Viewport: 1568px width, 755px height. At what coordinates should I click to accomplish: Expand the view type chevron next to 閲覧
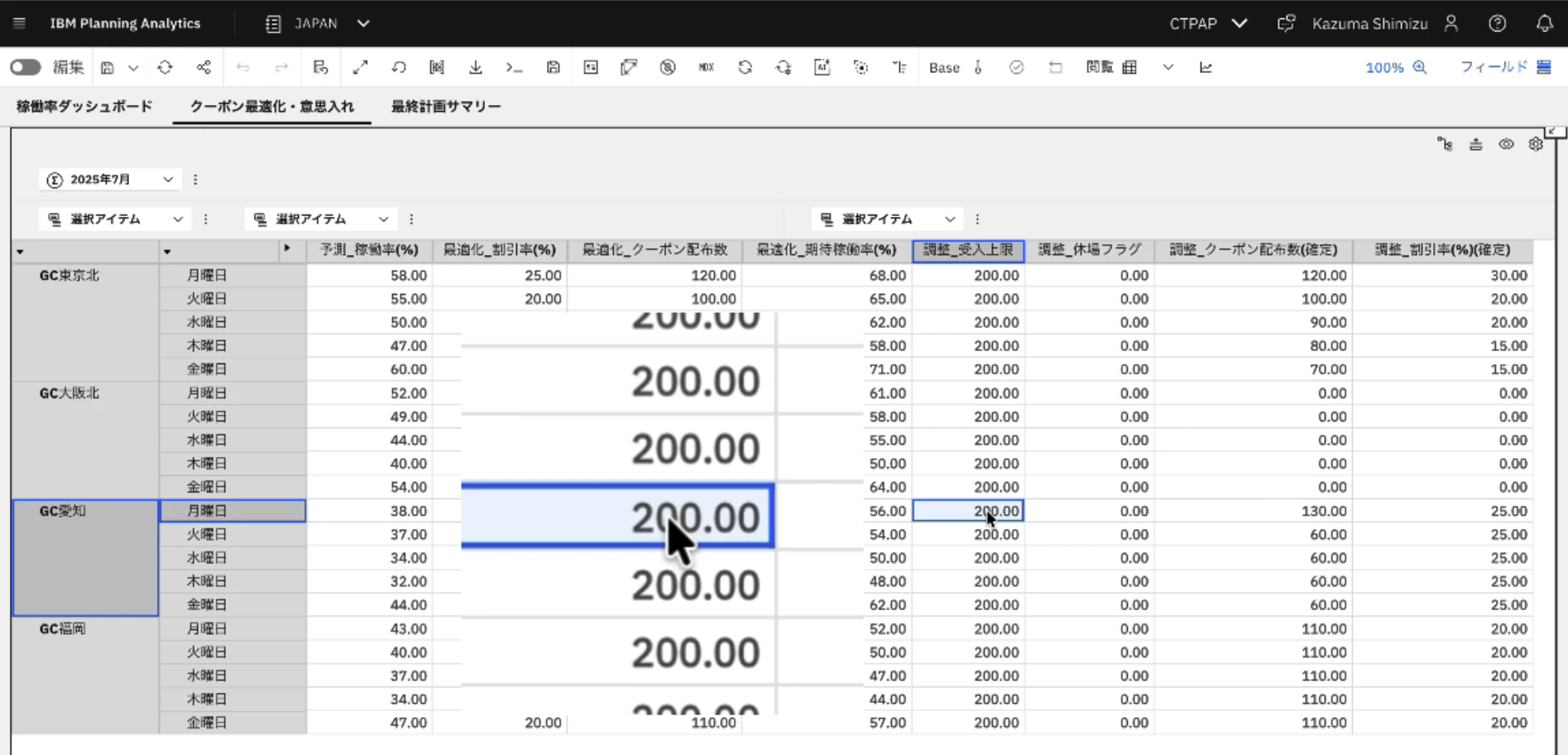[x=1168, y=67]
